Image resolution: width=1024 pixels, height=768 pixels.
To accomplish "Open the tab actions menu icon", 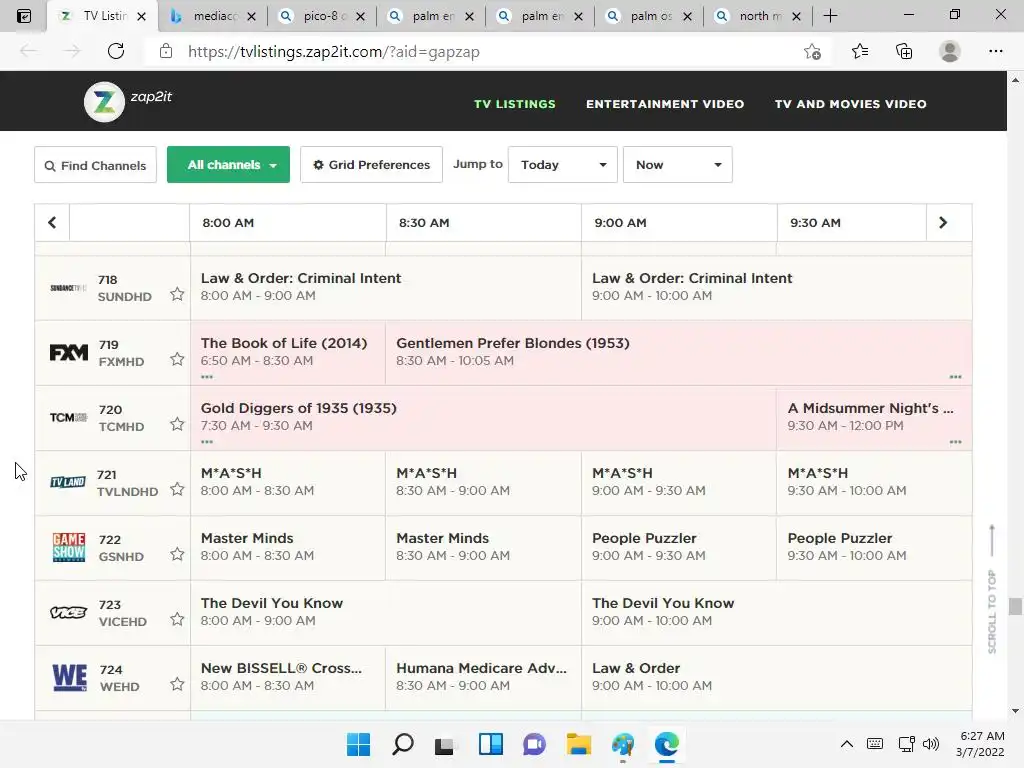I will pyautogui.click(x=24, y=16).
